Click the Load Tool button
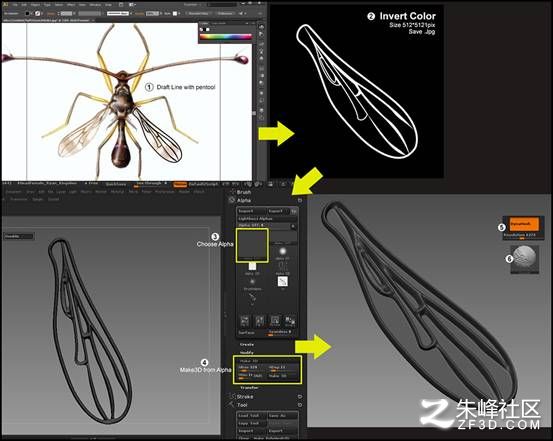Viewport: 553px width, 441px height. click(251, 416)
